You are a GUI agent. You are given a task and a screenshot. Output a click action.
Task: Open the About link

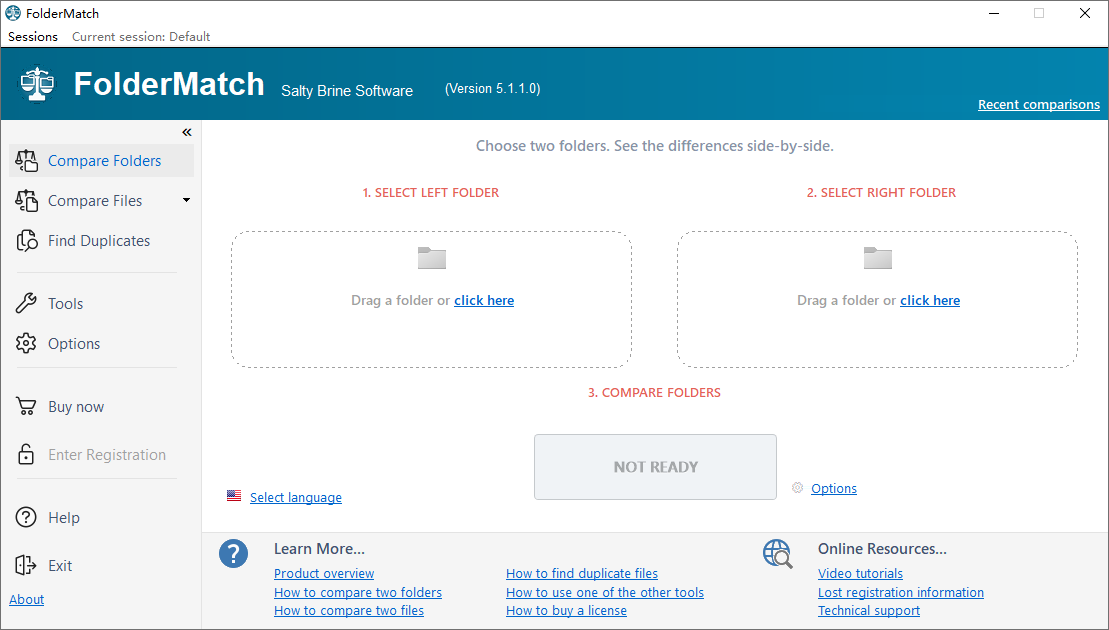click(x=27, y=600)
